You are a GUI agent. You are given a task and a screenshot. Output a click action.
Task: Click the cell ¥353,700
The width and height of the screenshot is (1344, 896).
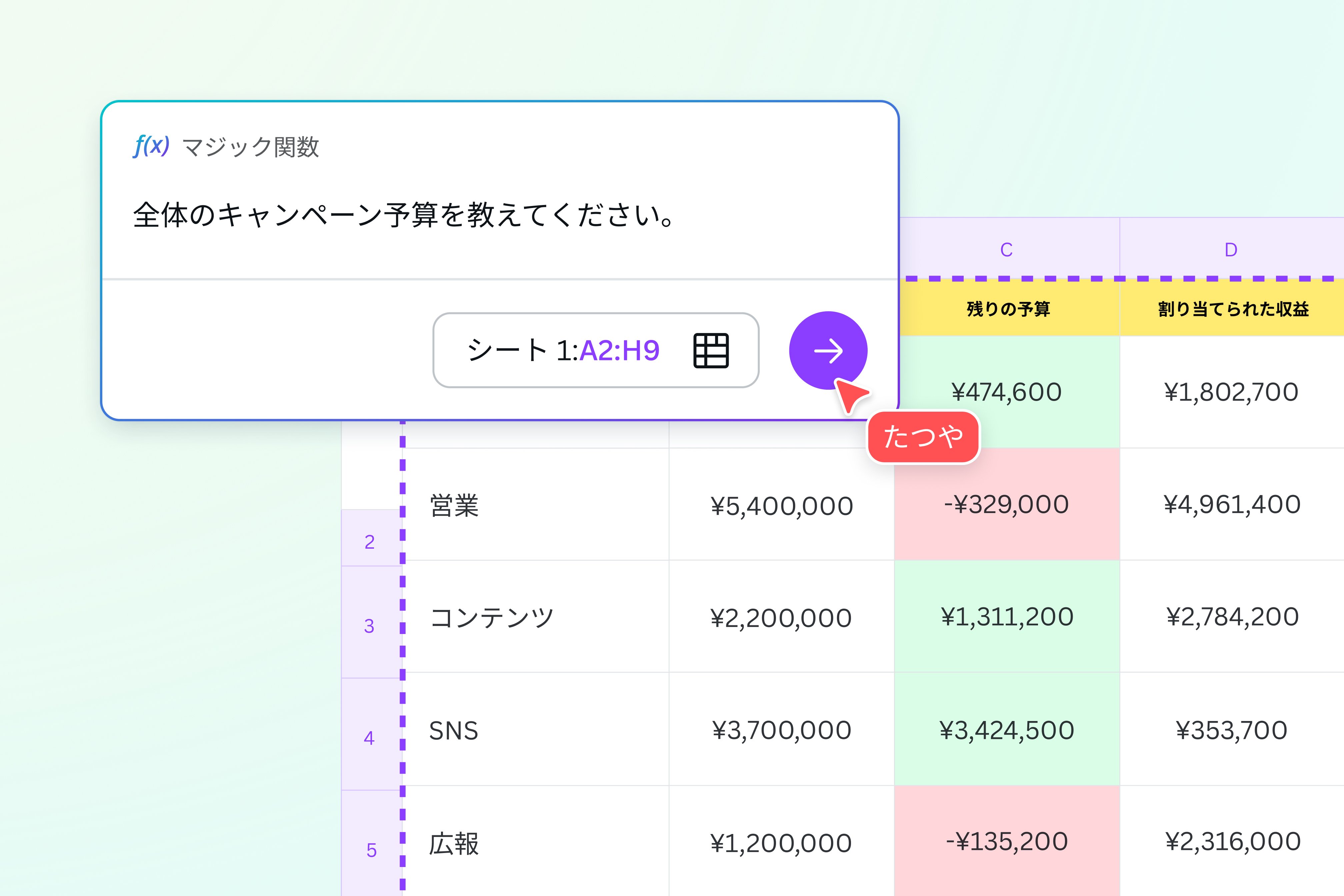[x=1232, y=729]
